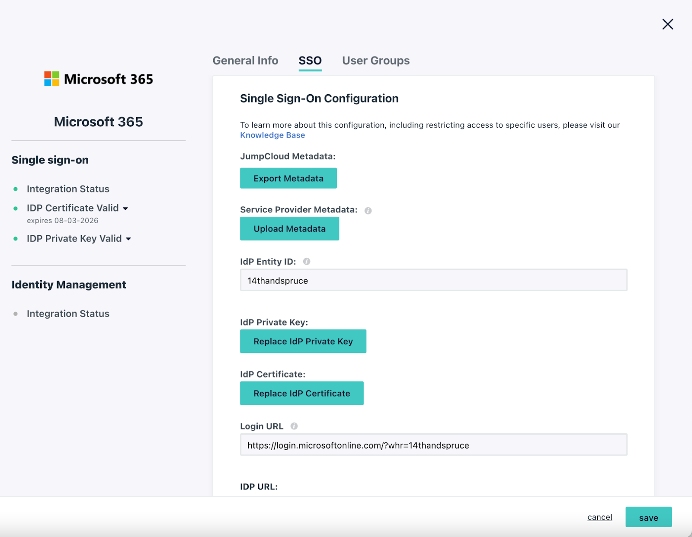
Task: Click info icon beside Service Provider Metadata
Action: point(368,210)
